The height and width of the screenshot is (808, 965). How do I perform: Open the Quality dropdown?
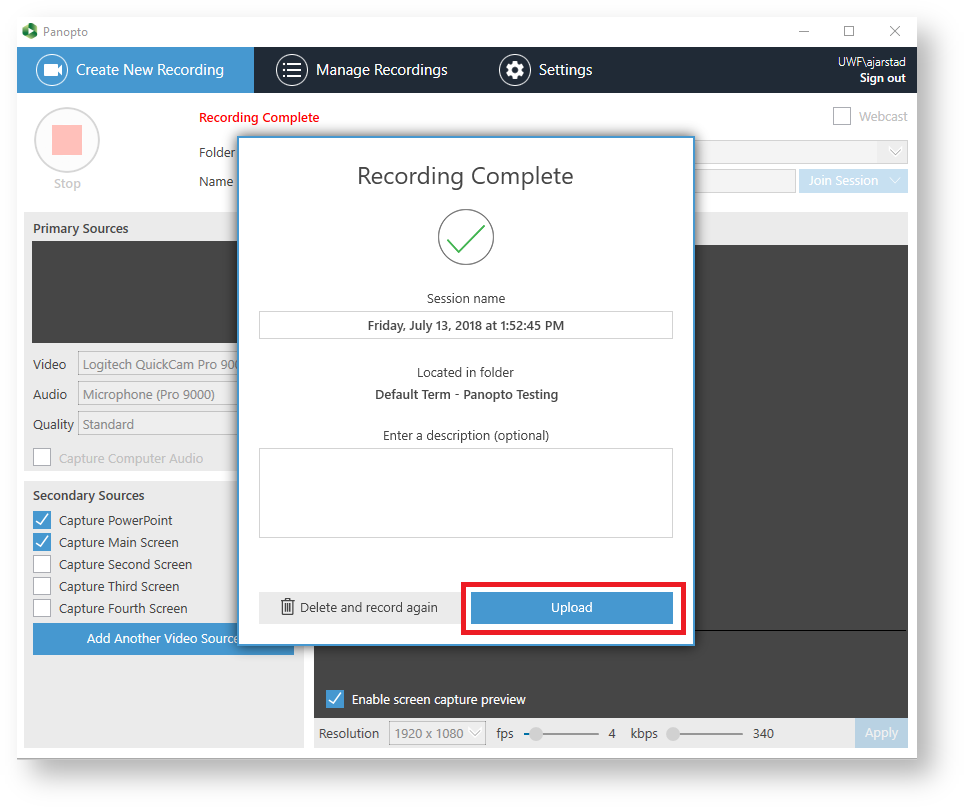pyautogui.click(x=158, y=425)
